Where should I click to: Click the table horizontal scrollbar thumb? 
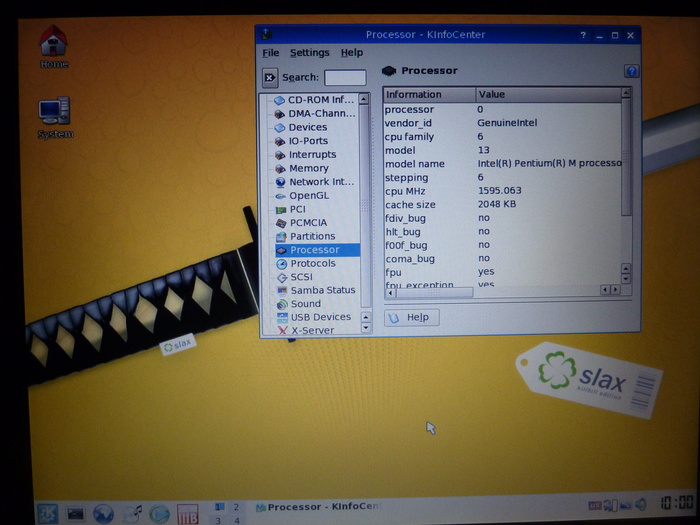(x=434, y=292)
